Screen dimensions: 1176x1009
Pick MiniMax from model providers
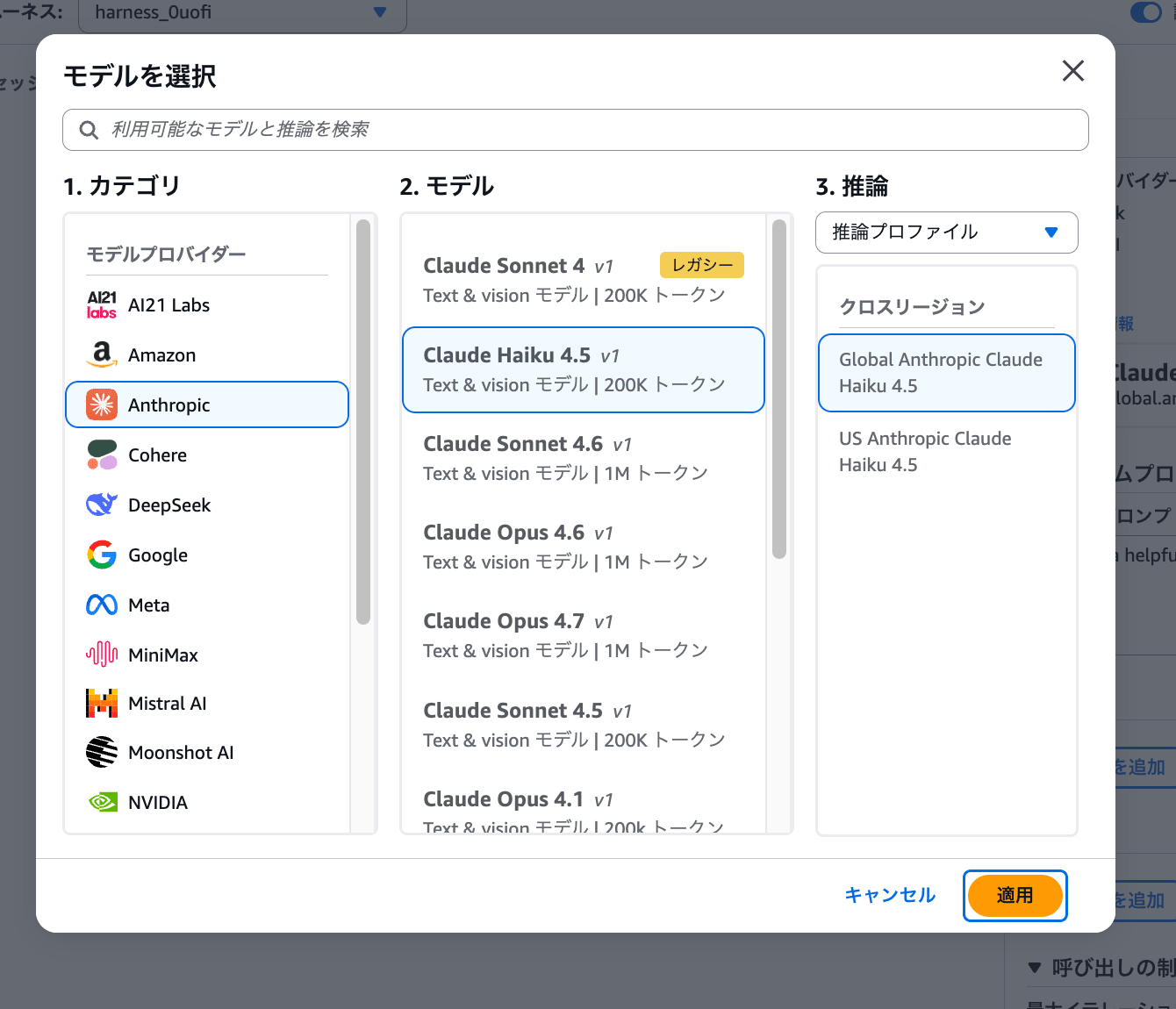[x=207, y=655]
